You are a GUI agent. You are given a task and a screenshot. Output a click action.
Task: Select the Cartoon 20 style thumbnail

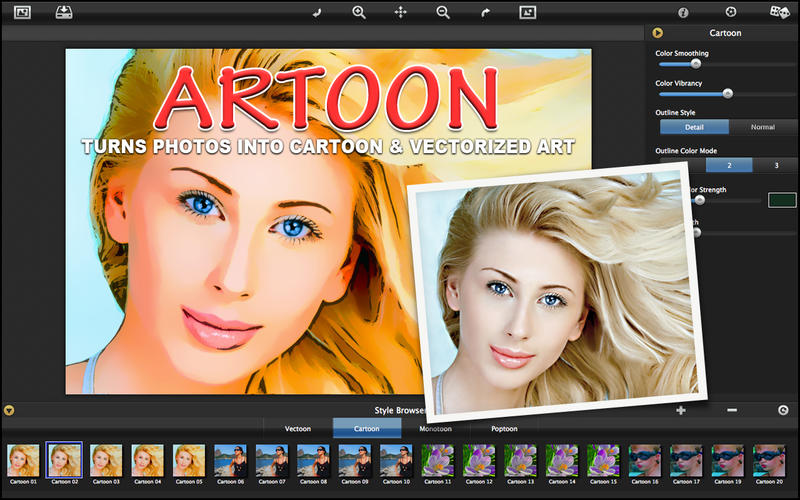coord(769,461)
